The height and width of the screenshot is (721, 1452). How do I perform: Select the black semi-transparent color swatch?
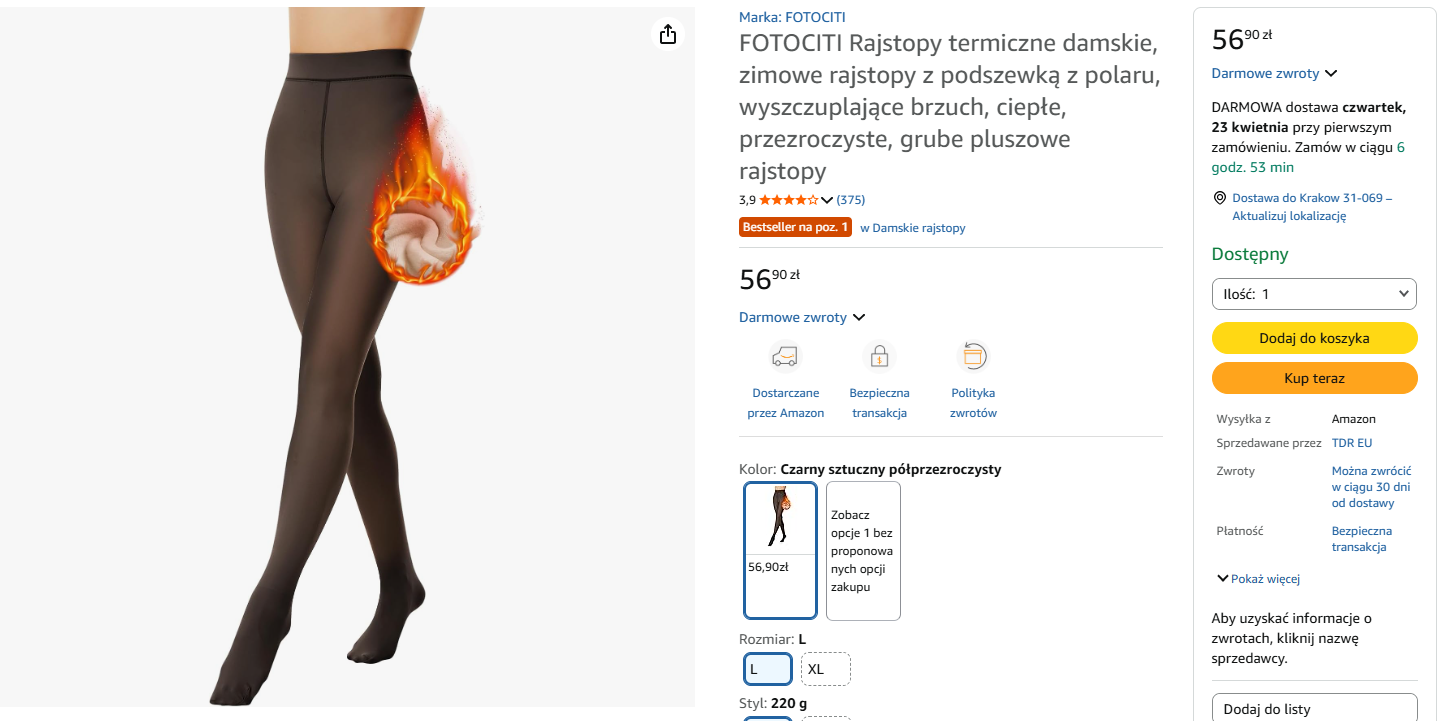tap(780, 550)
